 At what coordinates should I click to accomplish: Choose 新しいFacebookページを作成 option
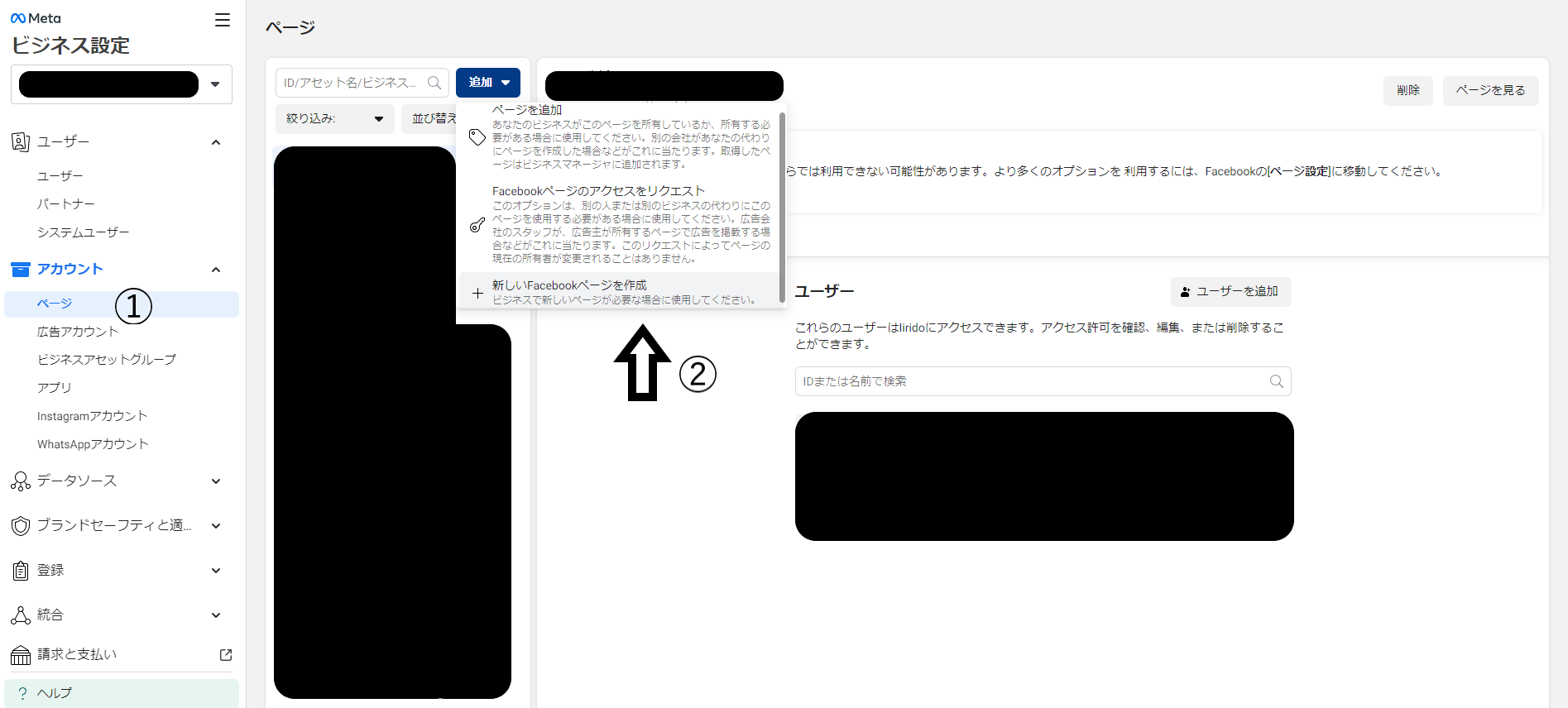coord(620,291)
